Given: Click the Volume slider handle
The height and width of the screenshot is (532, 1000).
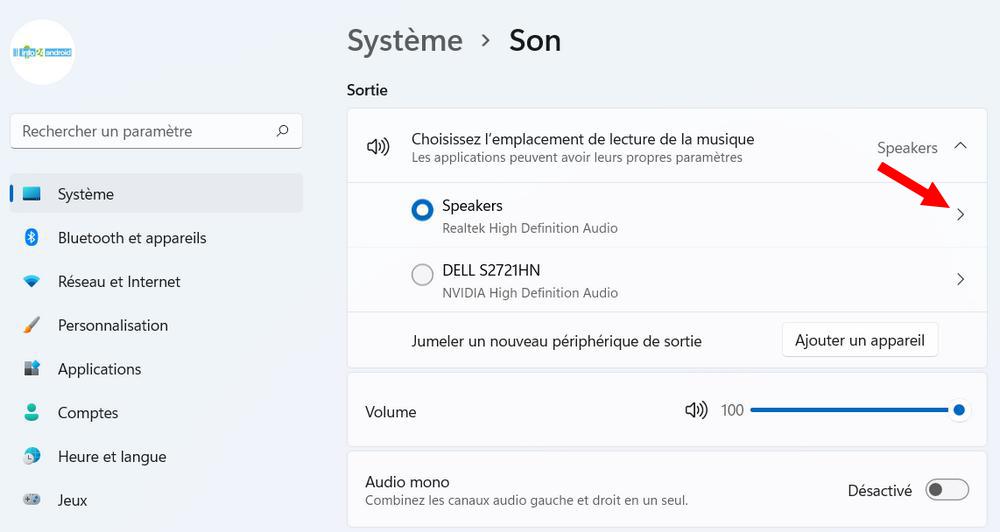Looking at the screenshot, I should coord(959,410).
